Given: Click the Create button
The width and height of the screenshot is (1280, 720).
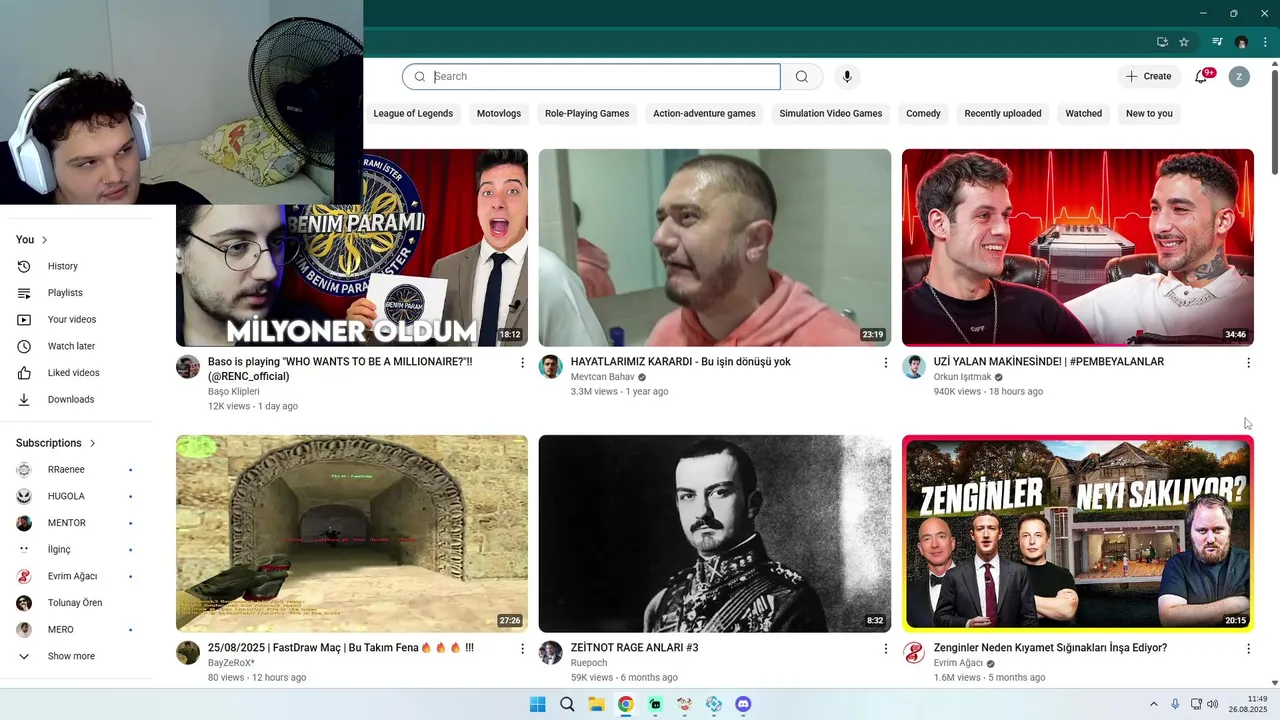Looking at the screenshot, I should 1148,76.
